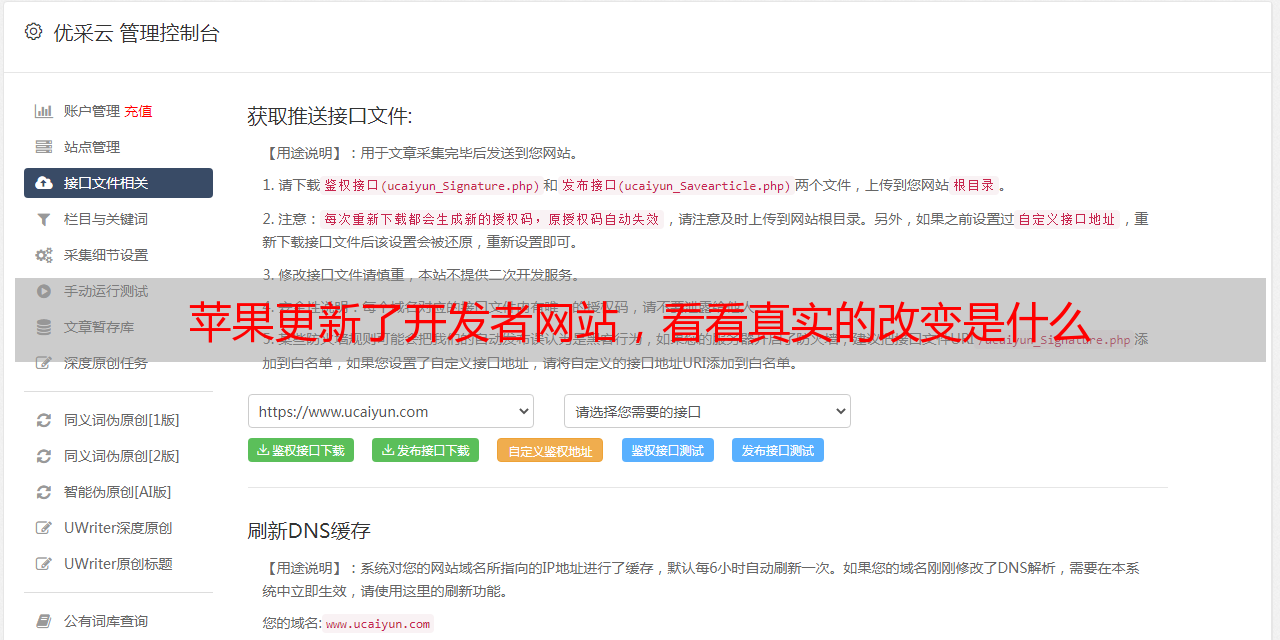Screen dimensions: 1280x640
Task: Click the blue 鉴权接口测试 button
Action: click(x=668, y=450)
